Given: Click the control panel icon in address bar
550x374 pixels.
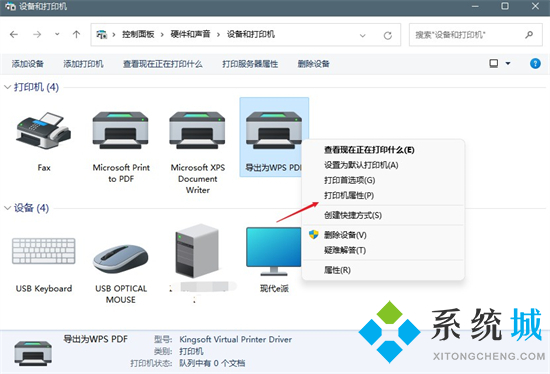Looking at the screenshot, I should (102, 34).
